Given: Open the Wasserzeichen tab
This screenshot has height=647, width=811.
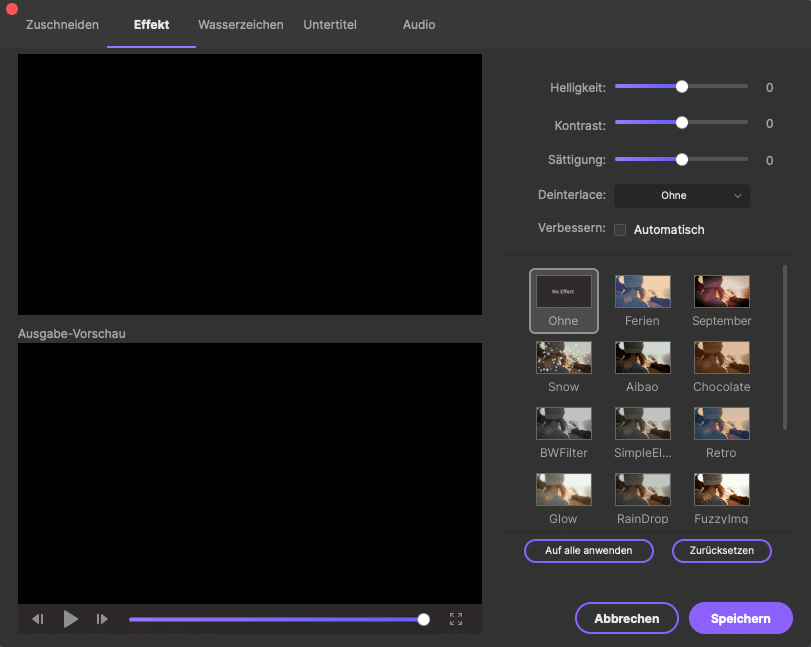Looking at the screenshot, I should click(x=241, y=24).
